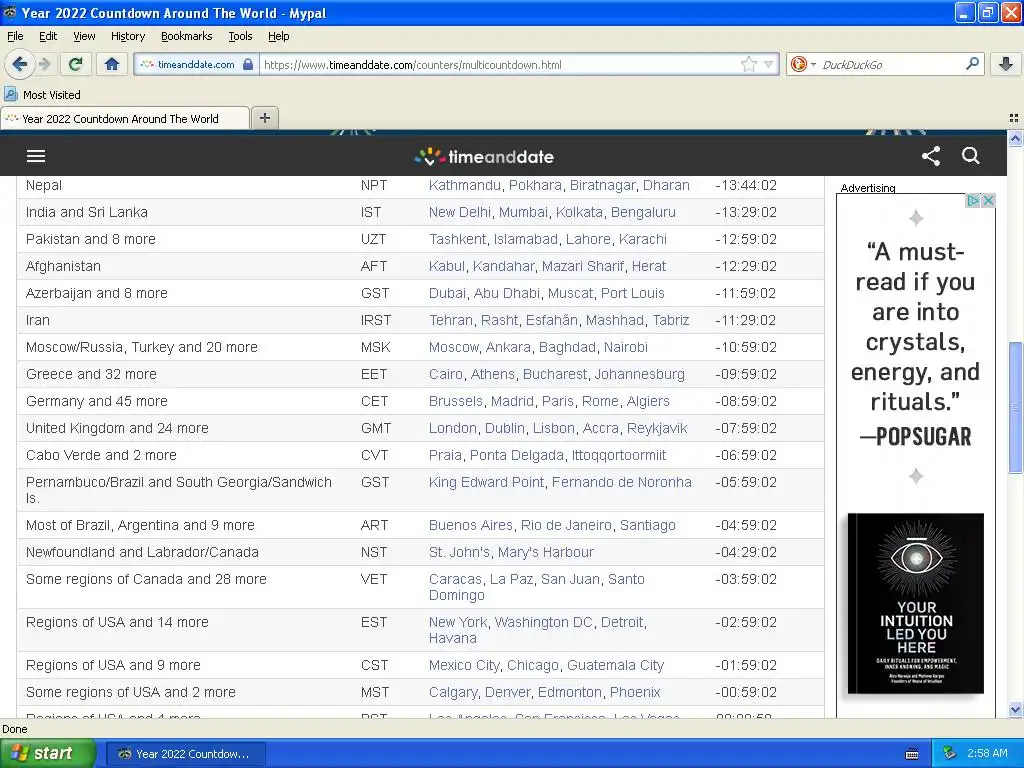Screen dimensions: 1024x768
Task: Open the Most Visited bookmarks folder
Action: (x=42, y=95)
